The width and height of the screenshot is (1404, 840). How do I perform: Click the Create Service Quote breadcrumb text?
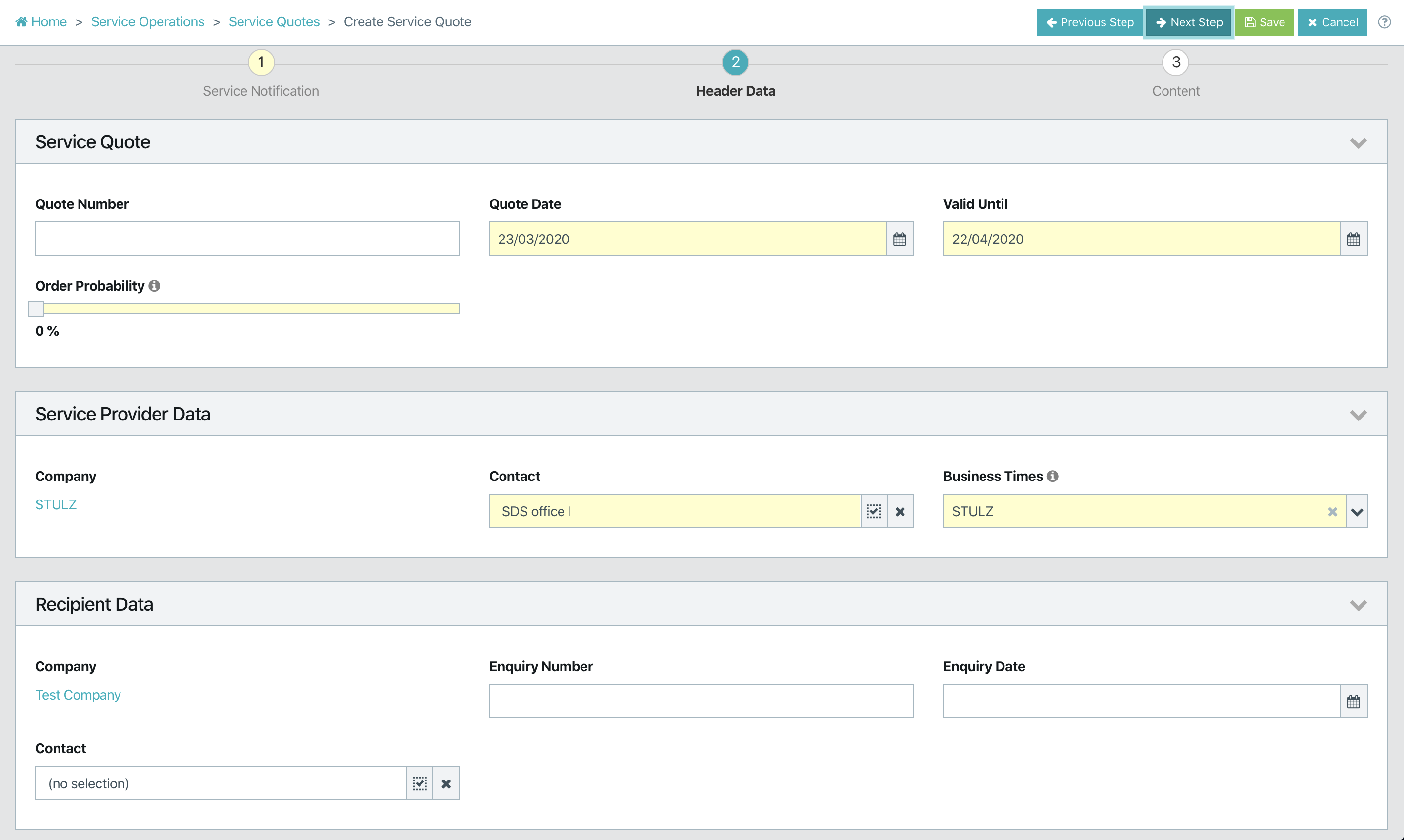(407, 21)
